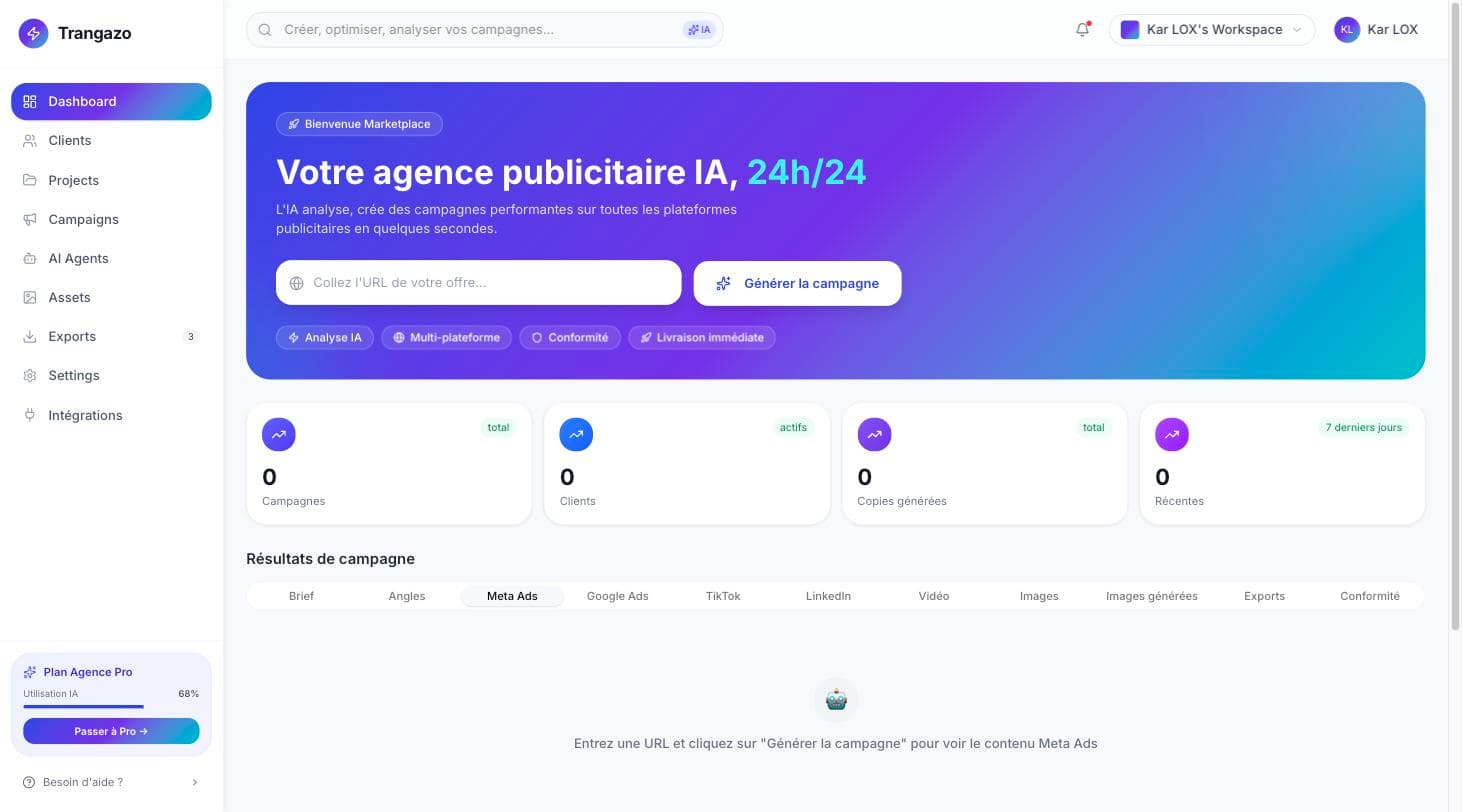Click the Campaigns megaphone icon

tap(30, 219)
